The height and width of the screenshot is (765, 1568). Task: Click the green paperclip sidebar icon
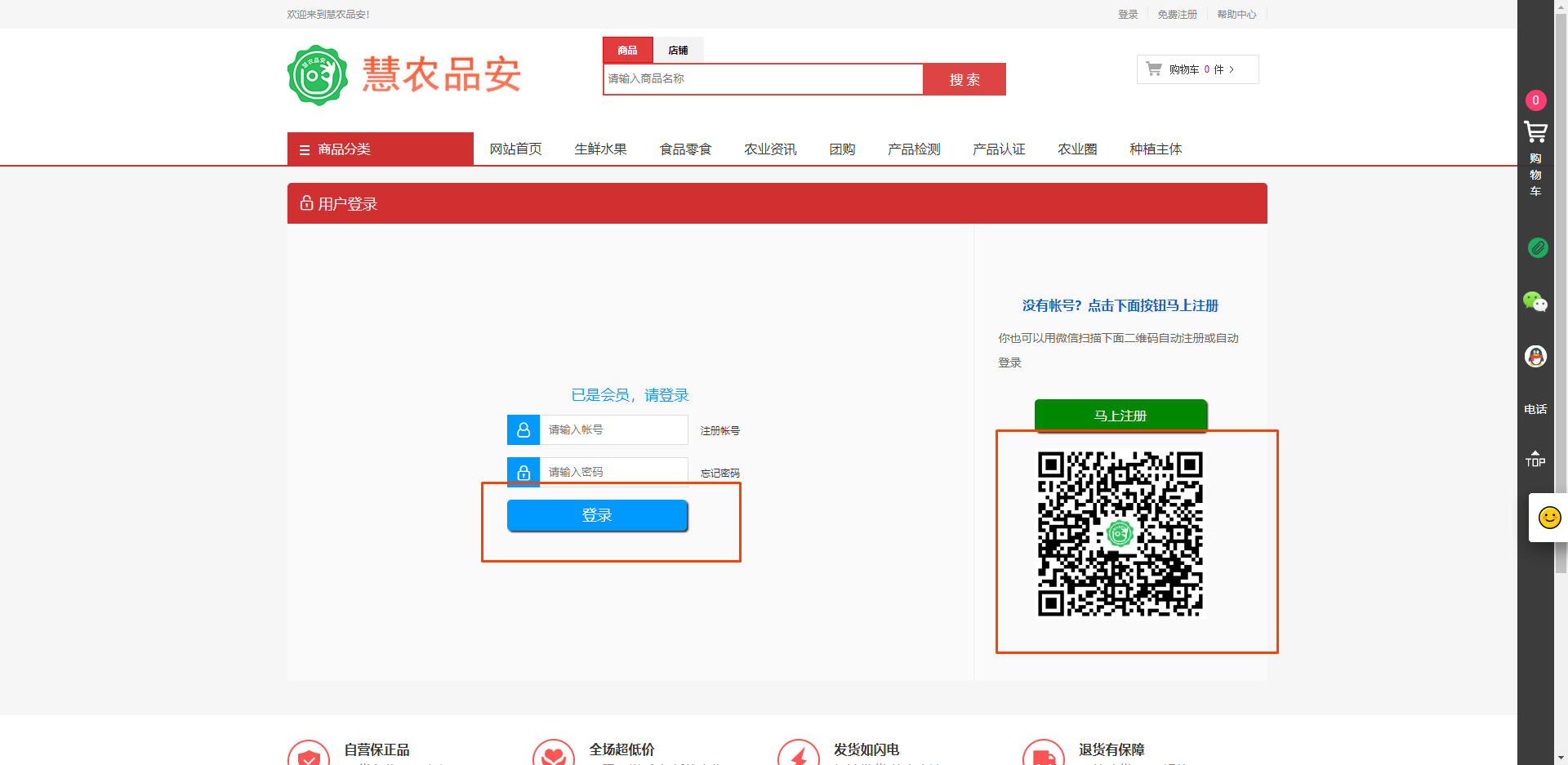point(1537,247)
